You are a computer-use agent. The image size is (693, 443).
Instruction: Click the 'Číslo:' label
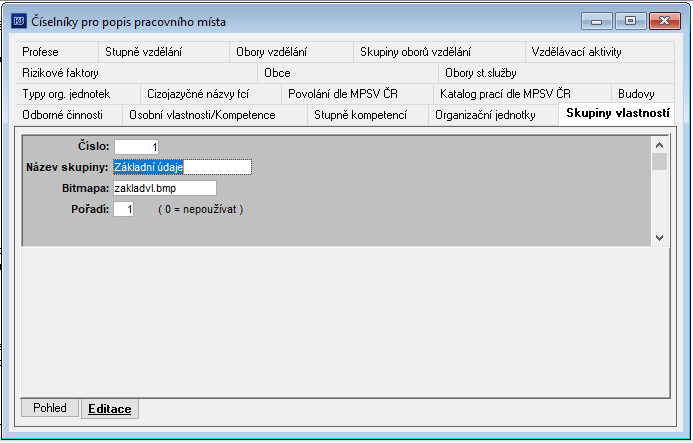tap(94, 146)
